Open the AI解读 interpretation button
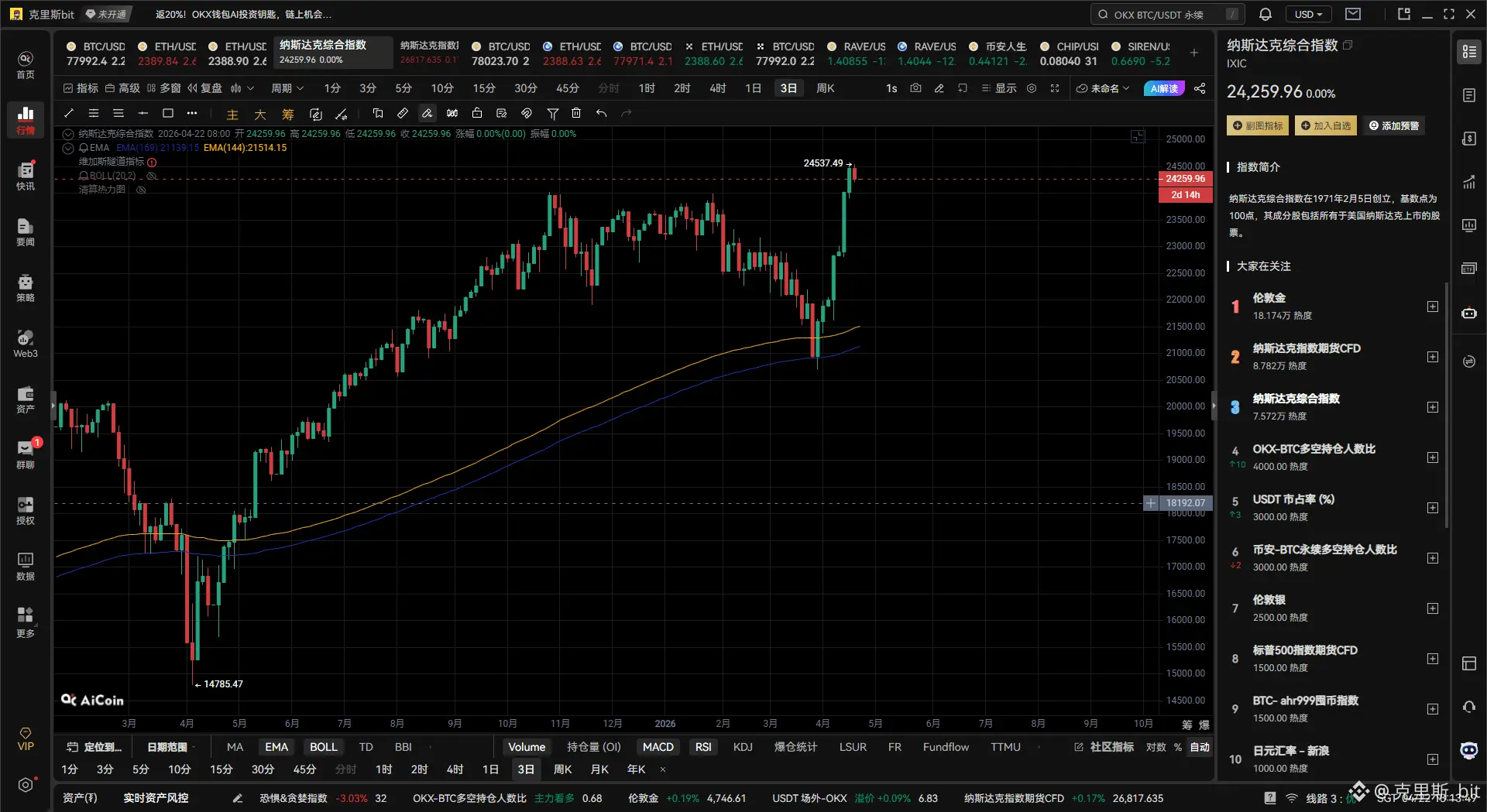 tap(1164, 88)
